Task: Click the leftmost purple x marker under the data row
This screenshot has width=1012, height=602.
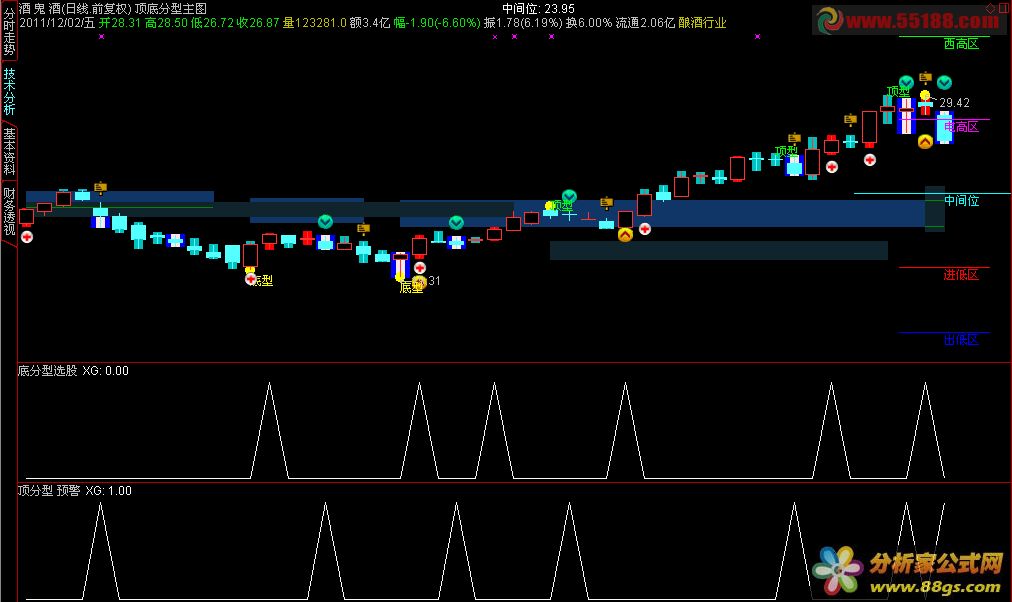Action: point(101,37)
